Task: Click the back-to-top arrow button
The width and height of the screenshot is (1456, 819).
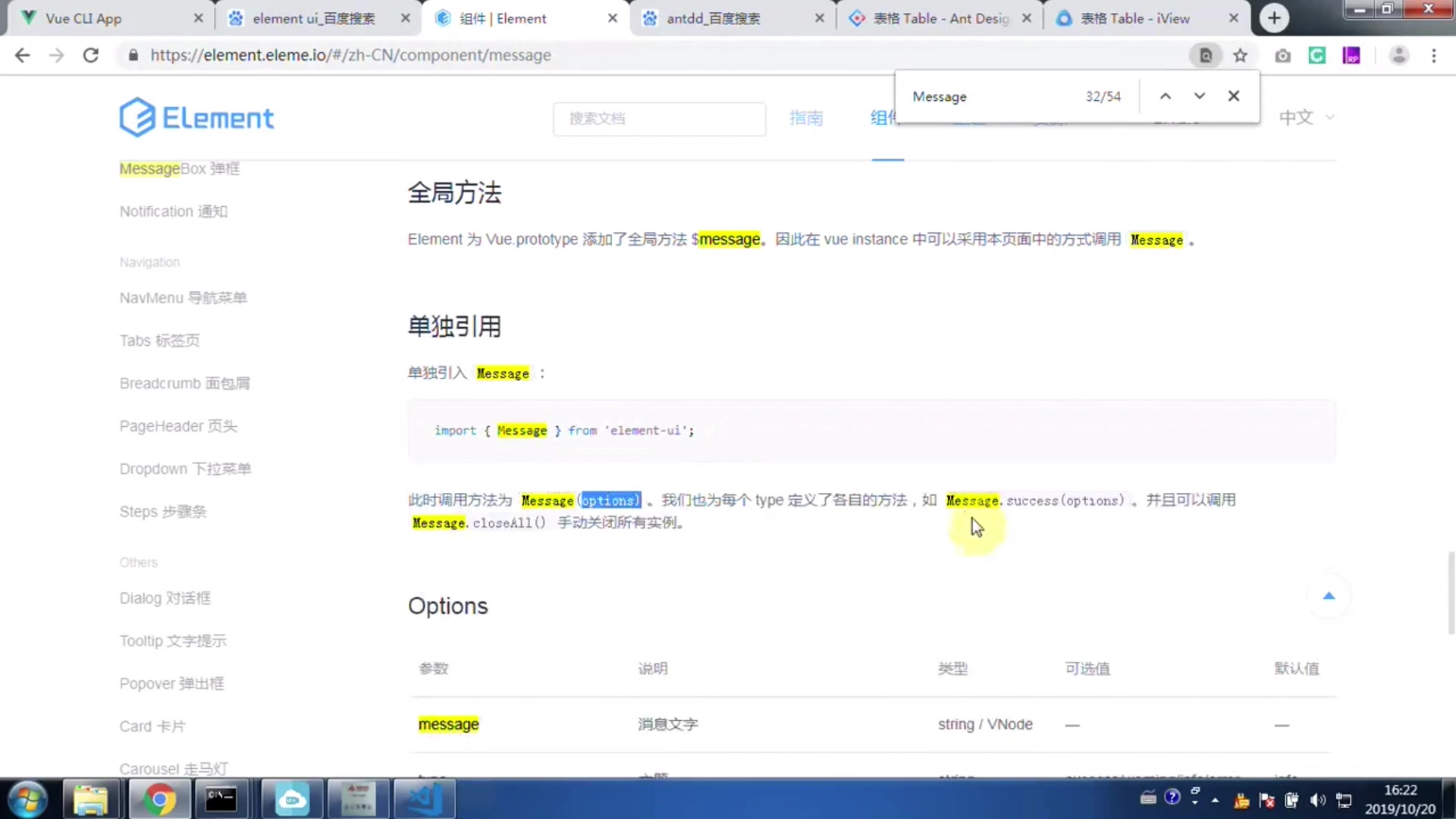Action: tap(1329, 596)
